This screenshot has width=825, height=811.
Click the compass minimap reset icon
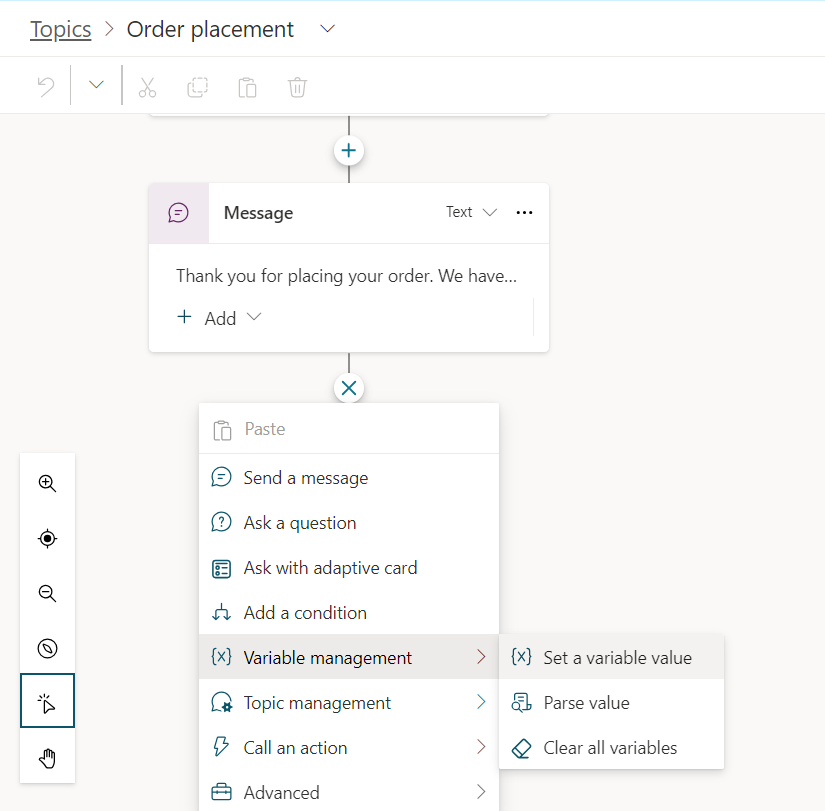point(47,649)
